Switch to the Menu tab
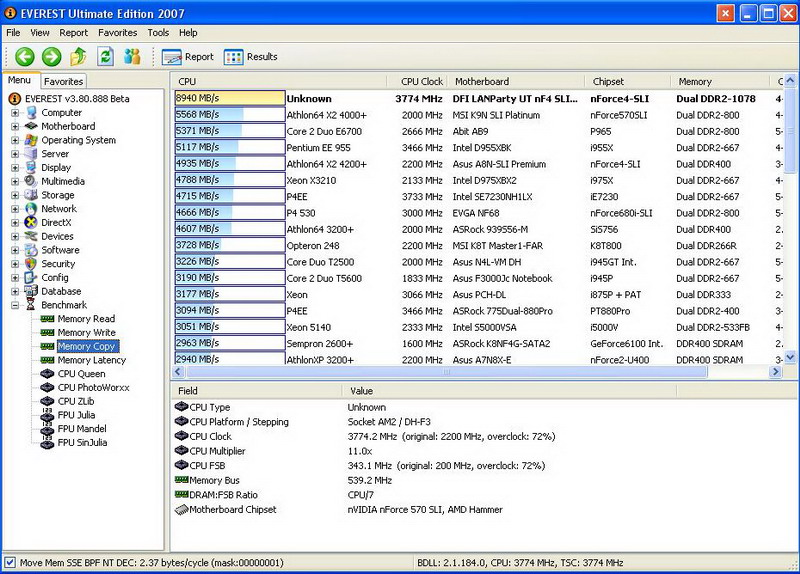Screen dimensions: 800x574 tap(19, 80)
